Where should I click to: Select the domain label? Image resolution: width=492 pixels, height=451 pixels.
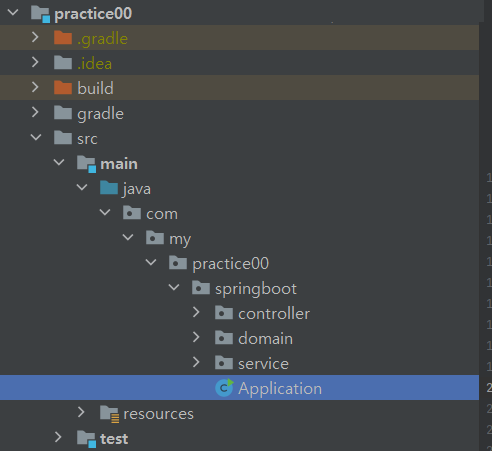coord(266,339)
